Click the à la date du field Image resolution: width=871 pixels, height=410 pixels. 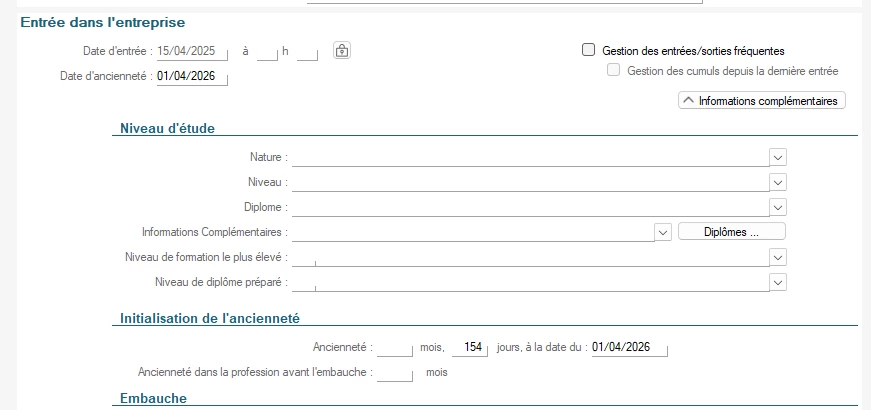point(630,348)
